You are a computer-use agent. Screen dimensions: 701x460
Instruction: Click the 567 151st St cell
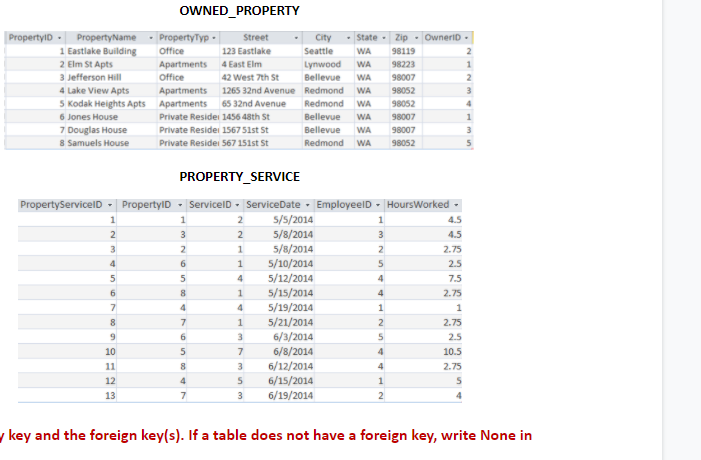(x=261, y=143)
